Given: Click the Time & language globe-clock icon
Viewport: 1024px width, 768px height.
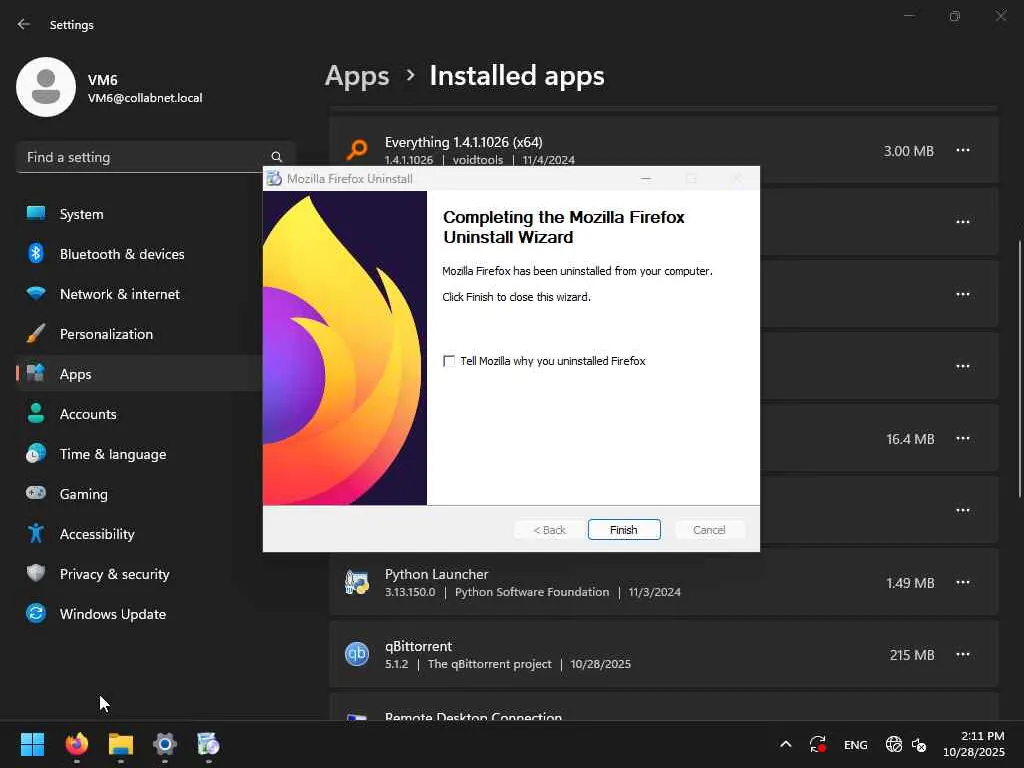Looking at the screenshot, I should coord(36,453).
